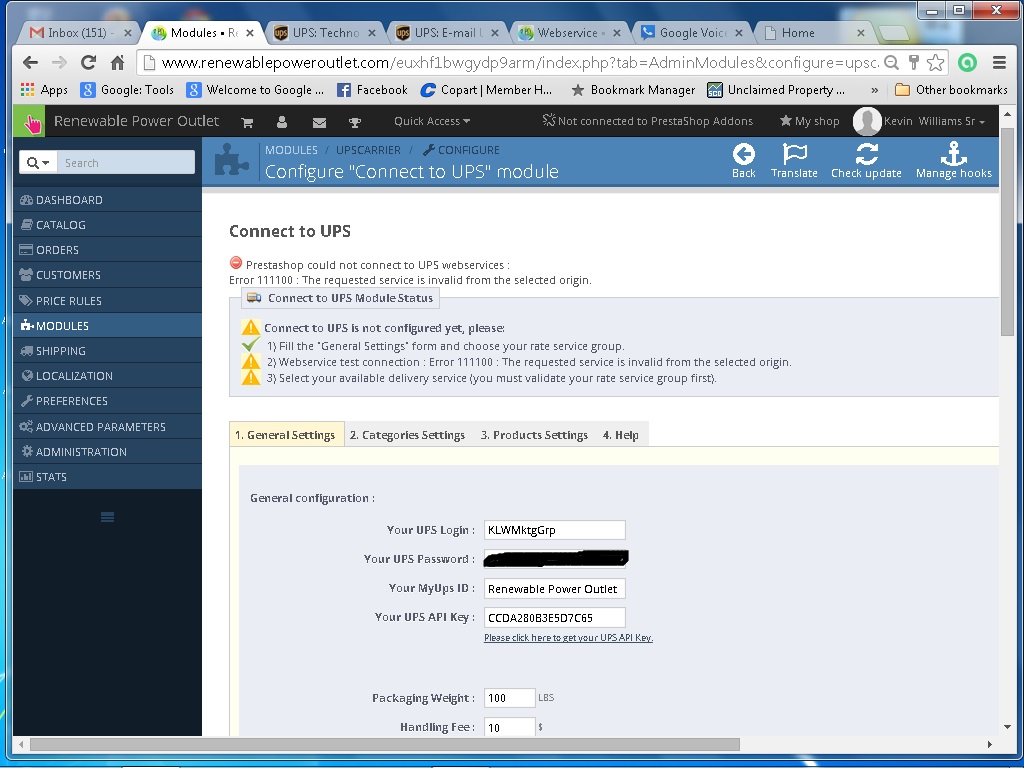Image resolution: width=1024 pixels, height=768 pixels.
Task: Open the Dashboard menu item
Action: coord(107,200)
